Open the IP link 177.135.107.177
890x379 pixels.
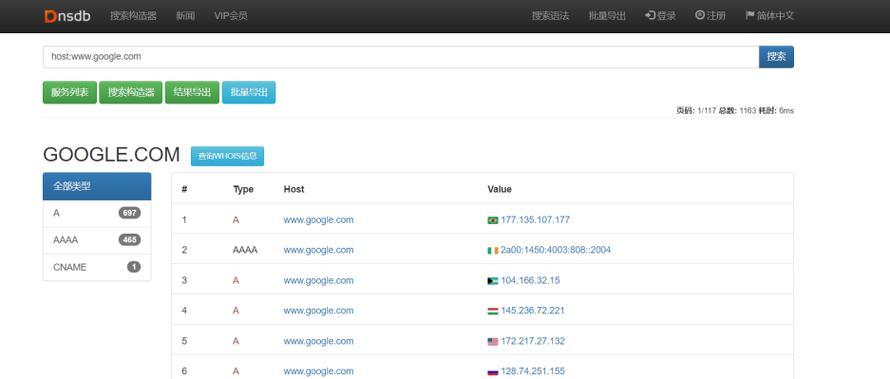click(535, 220)
